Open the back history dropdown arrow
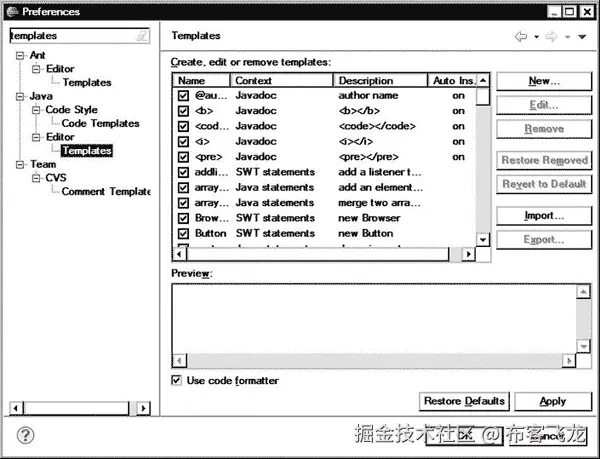Viewport: 600px width, 459px height. click(x=536, y=37)
